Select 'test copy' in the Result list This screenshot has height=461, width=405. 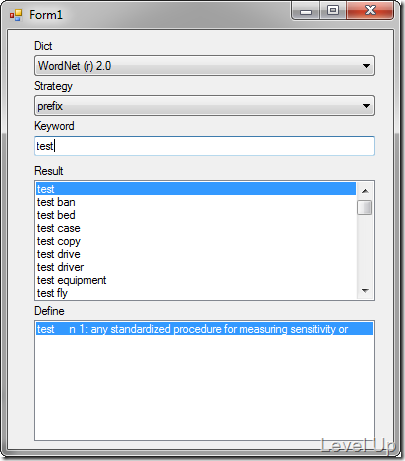click(196, 241)
